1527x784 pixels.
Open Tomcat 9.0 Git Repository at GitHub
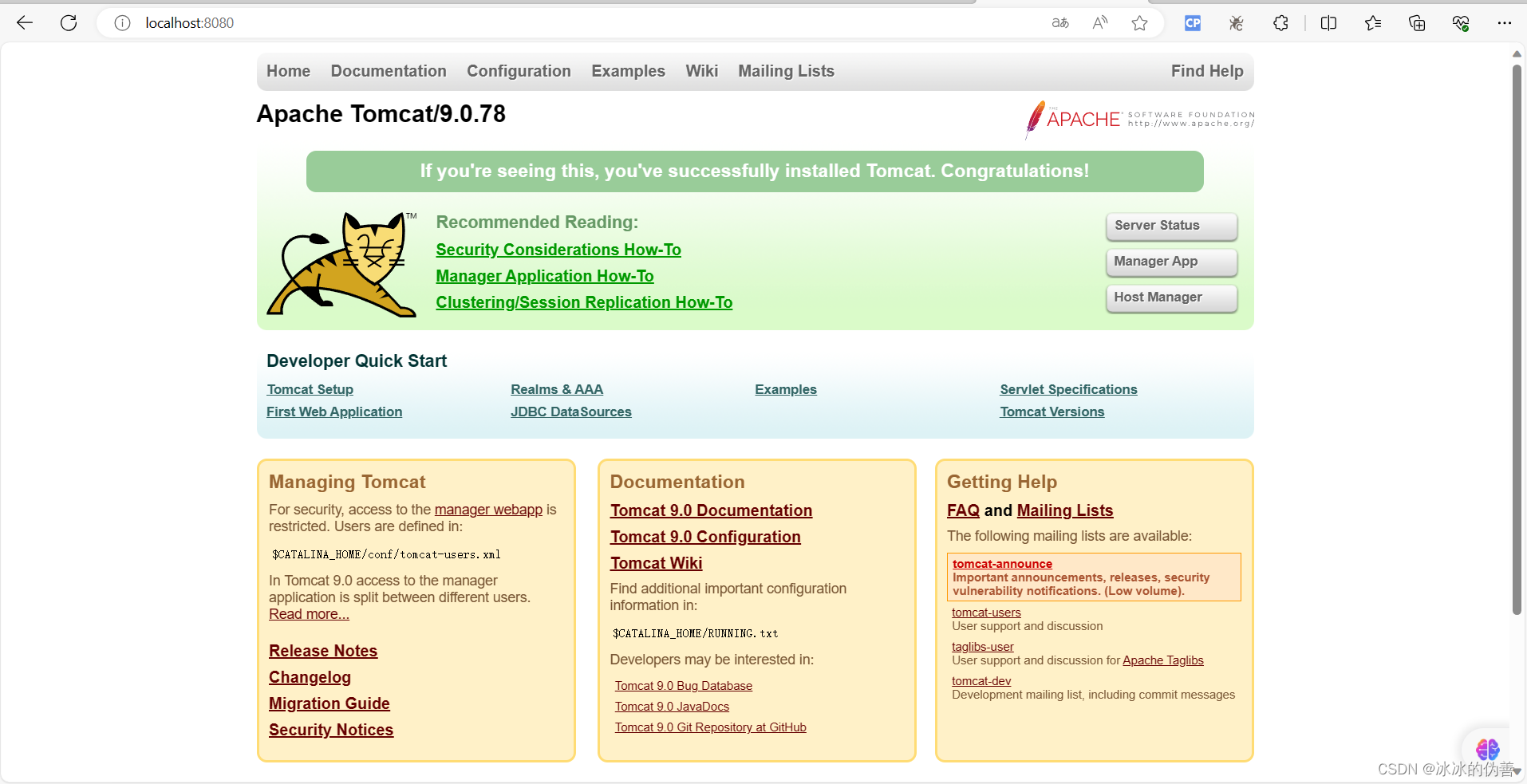click(x=711, y=727)
